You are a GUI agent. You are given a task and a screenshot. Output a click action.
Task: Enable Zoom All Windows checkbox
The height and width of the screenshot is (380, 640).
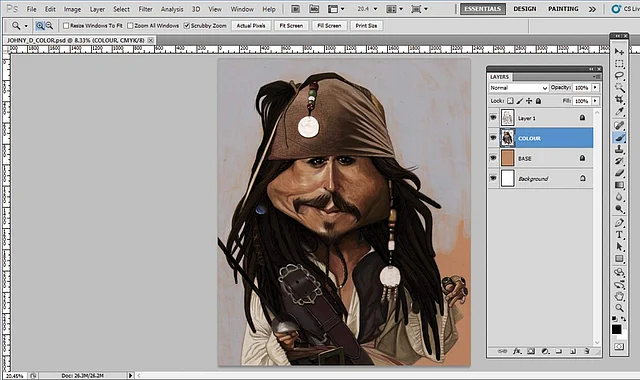[130, 26]
